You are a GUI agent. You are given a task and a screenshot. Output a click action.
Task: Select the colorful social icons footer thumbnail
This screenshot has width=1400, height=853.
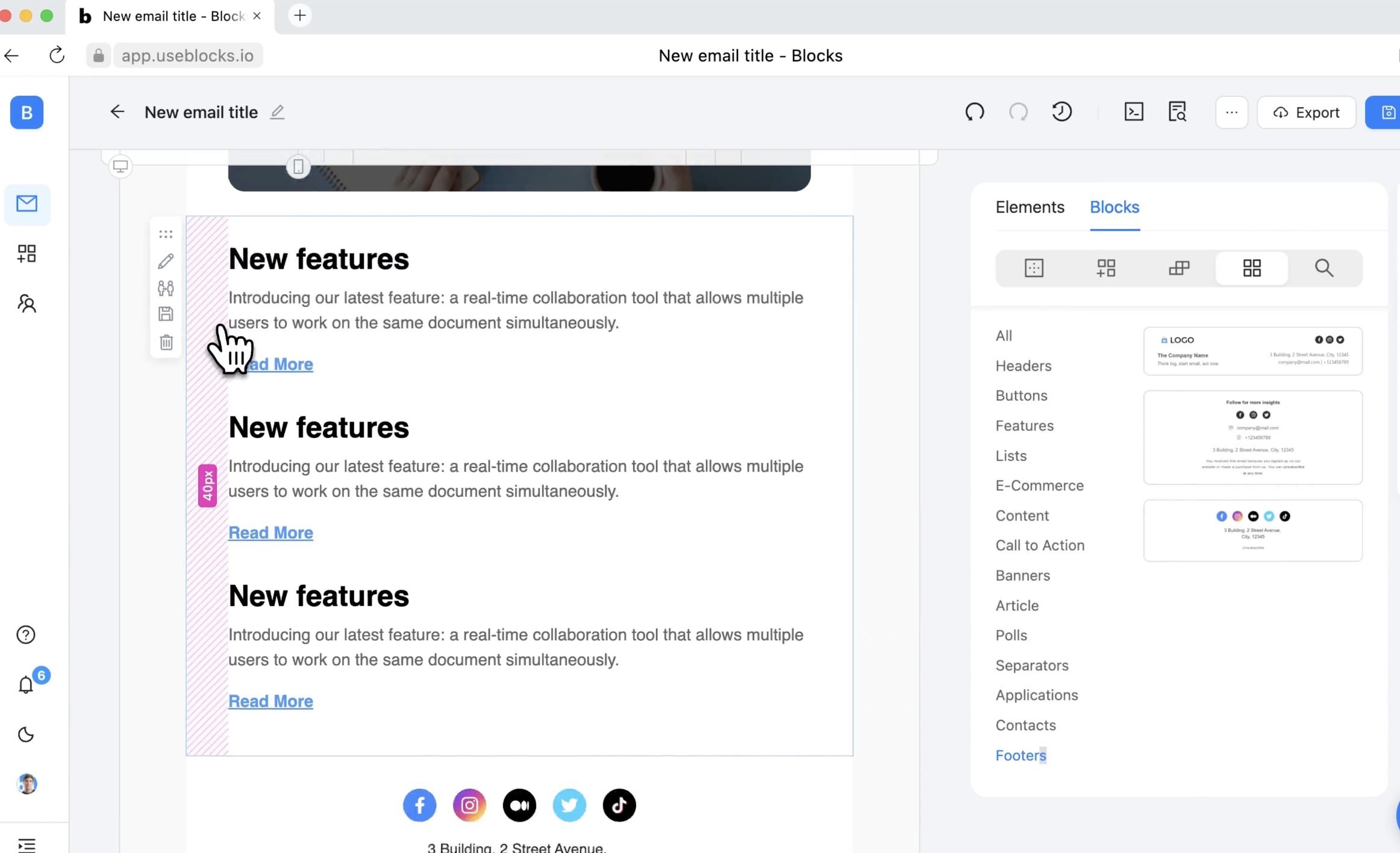(x=1252, y=530)
